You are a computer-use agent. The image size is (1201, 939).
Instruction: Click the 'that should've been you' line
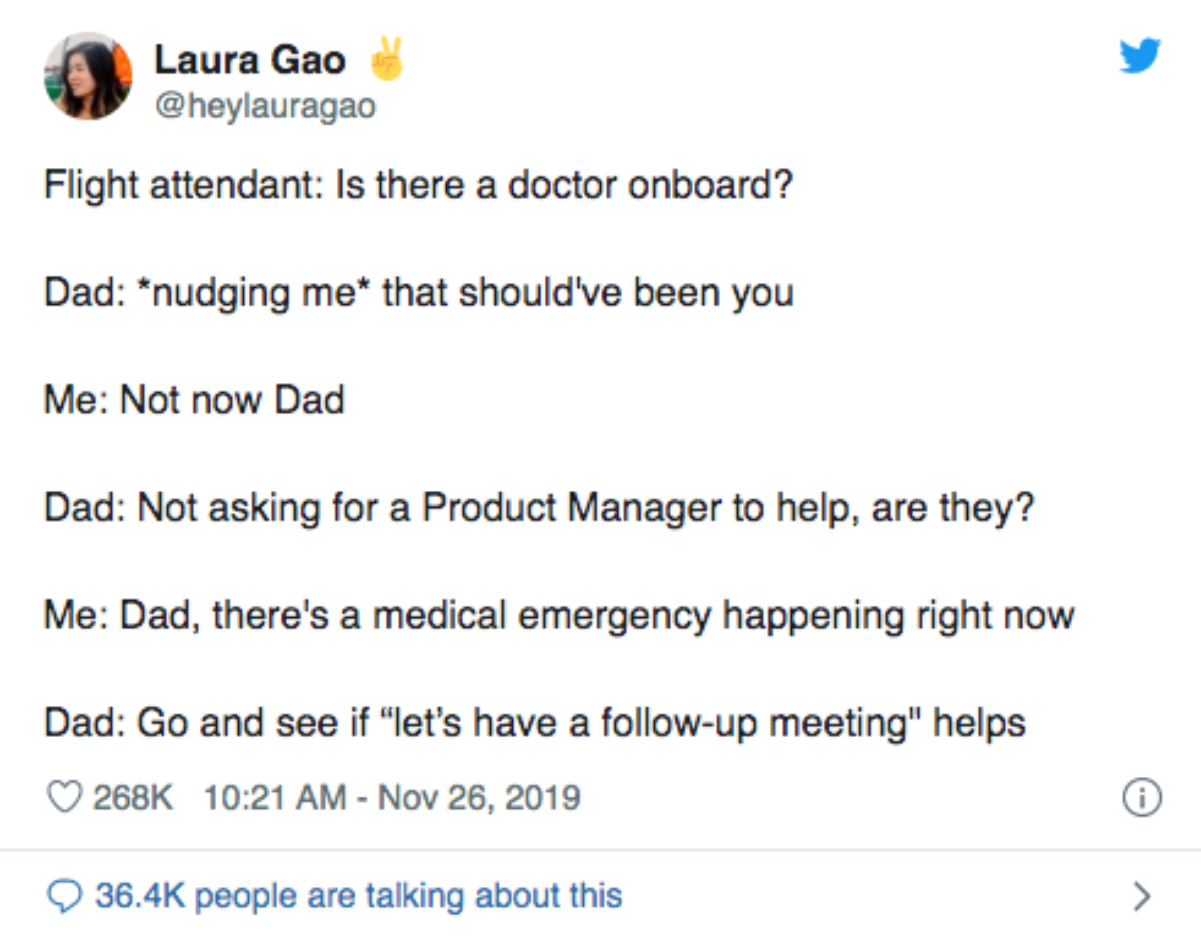588,293
